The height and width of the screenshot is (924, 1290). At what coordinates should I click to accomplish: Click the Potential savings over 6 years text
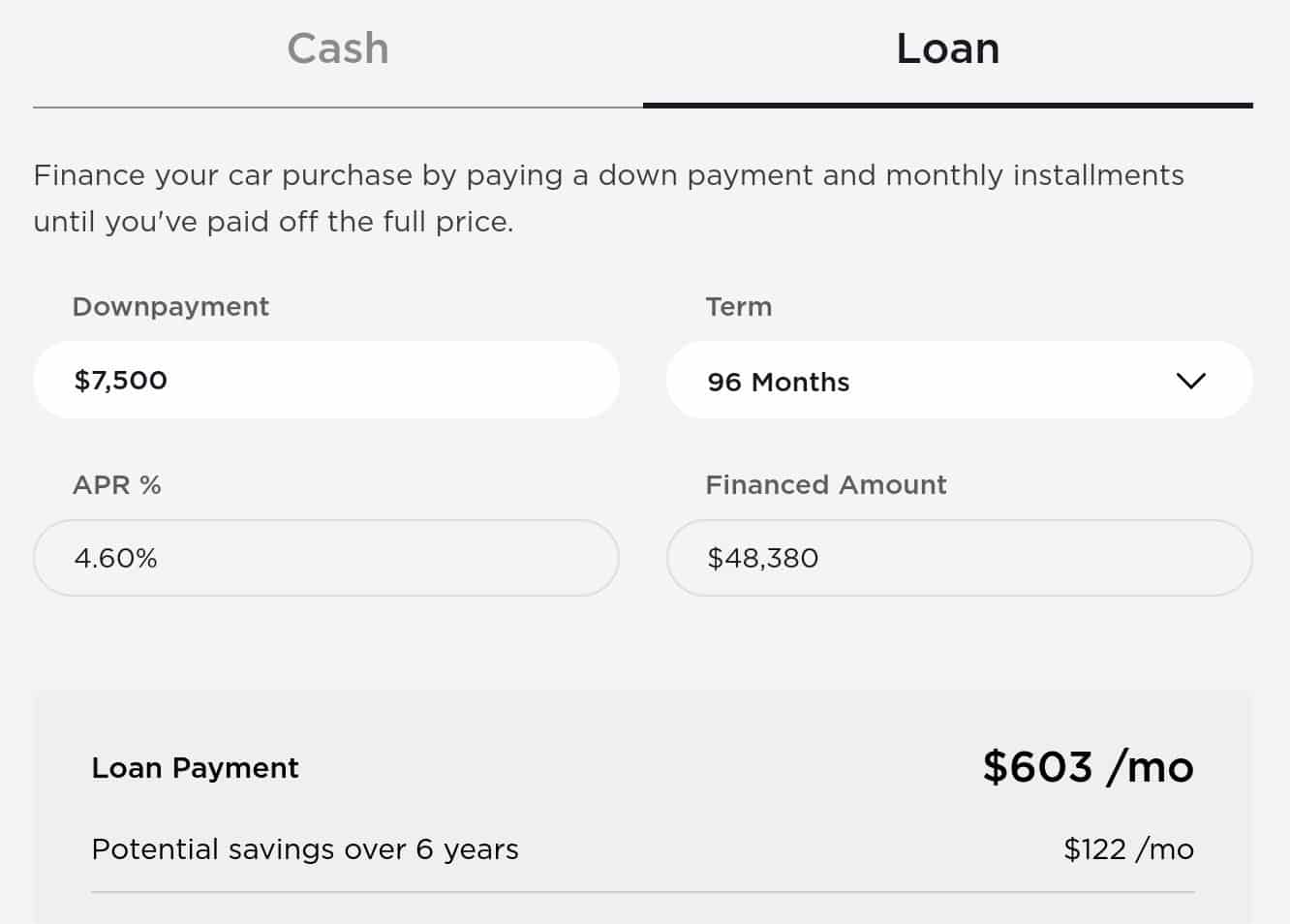coord(304,849)
